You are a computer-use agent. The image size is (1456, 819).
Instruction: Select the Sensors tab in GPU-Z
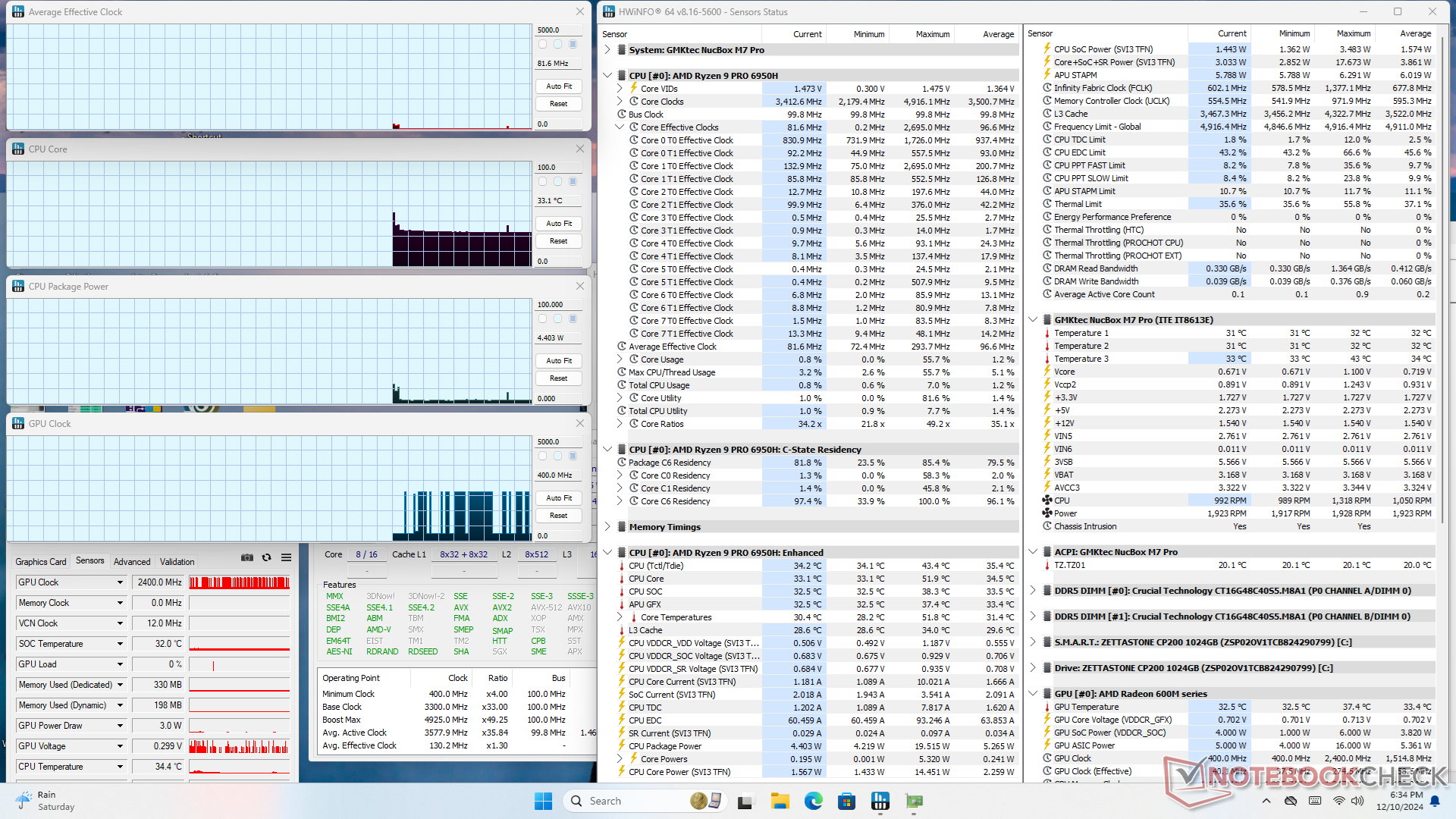[90, 561]
